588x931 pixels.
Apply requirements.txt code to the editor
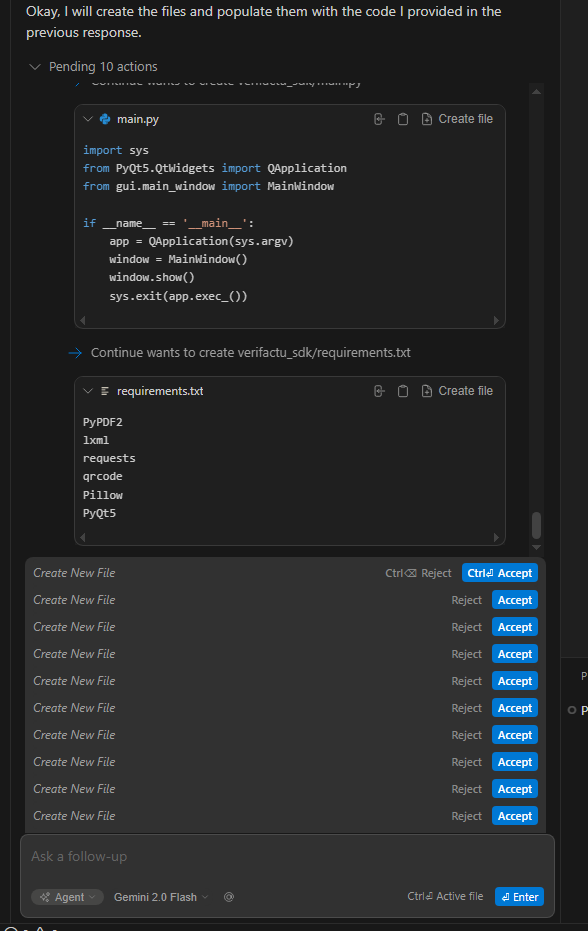378,390
